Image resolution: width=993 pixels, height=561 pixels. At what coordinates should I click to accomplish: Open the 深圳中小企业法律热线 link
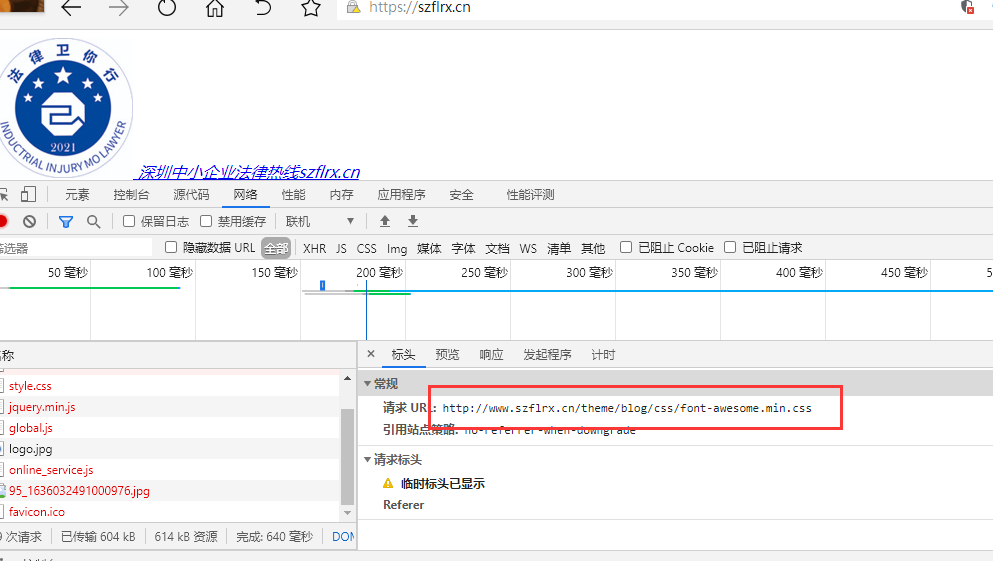[249, 172]
